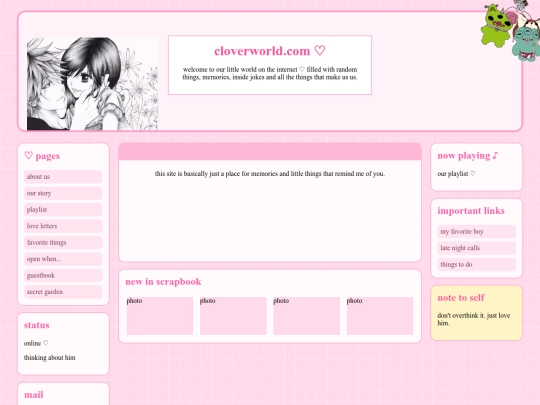Select the third scrapbook photo placeholder
The height and width of the screenshot is (405, 540).
[307, 316]
